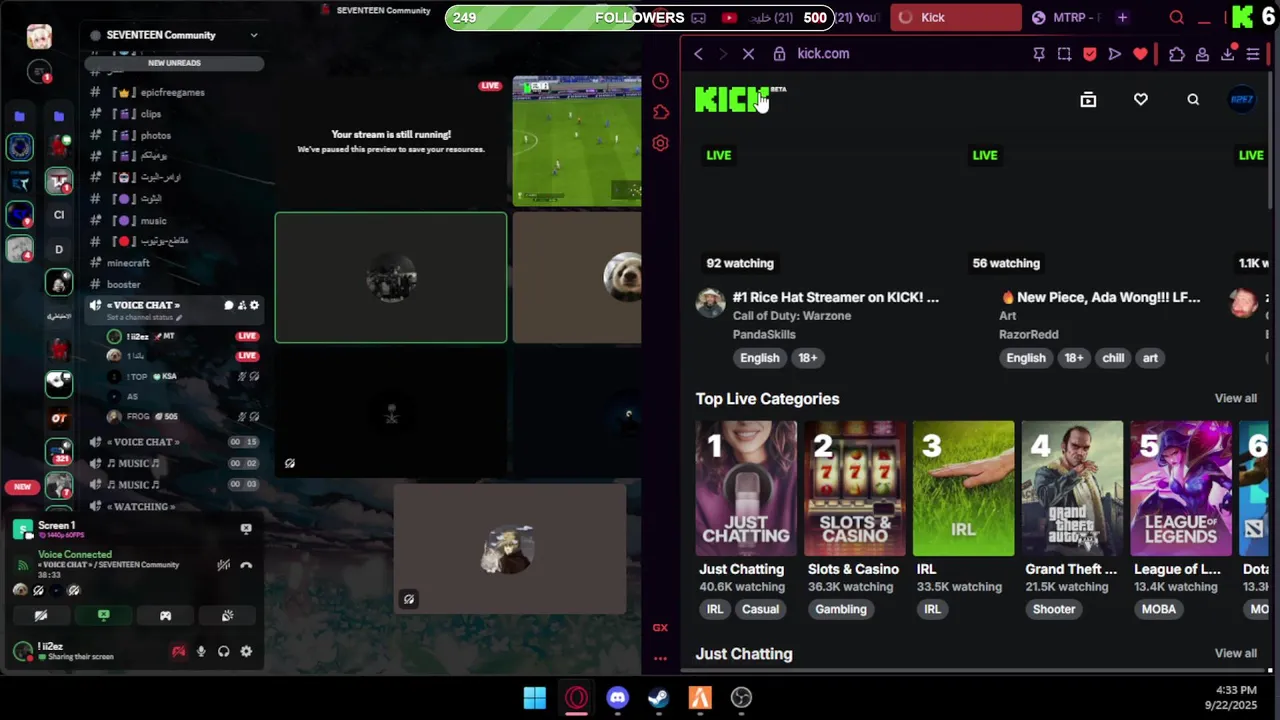Image resolution: width=1280 pixels, height=720 pixels.
Task: Switch to the (21) YouTube tab
Action: click(856, 17)
